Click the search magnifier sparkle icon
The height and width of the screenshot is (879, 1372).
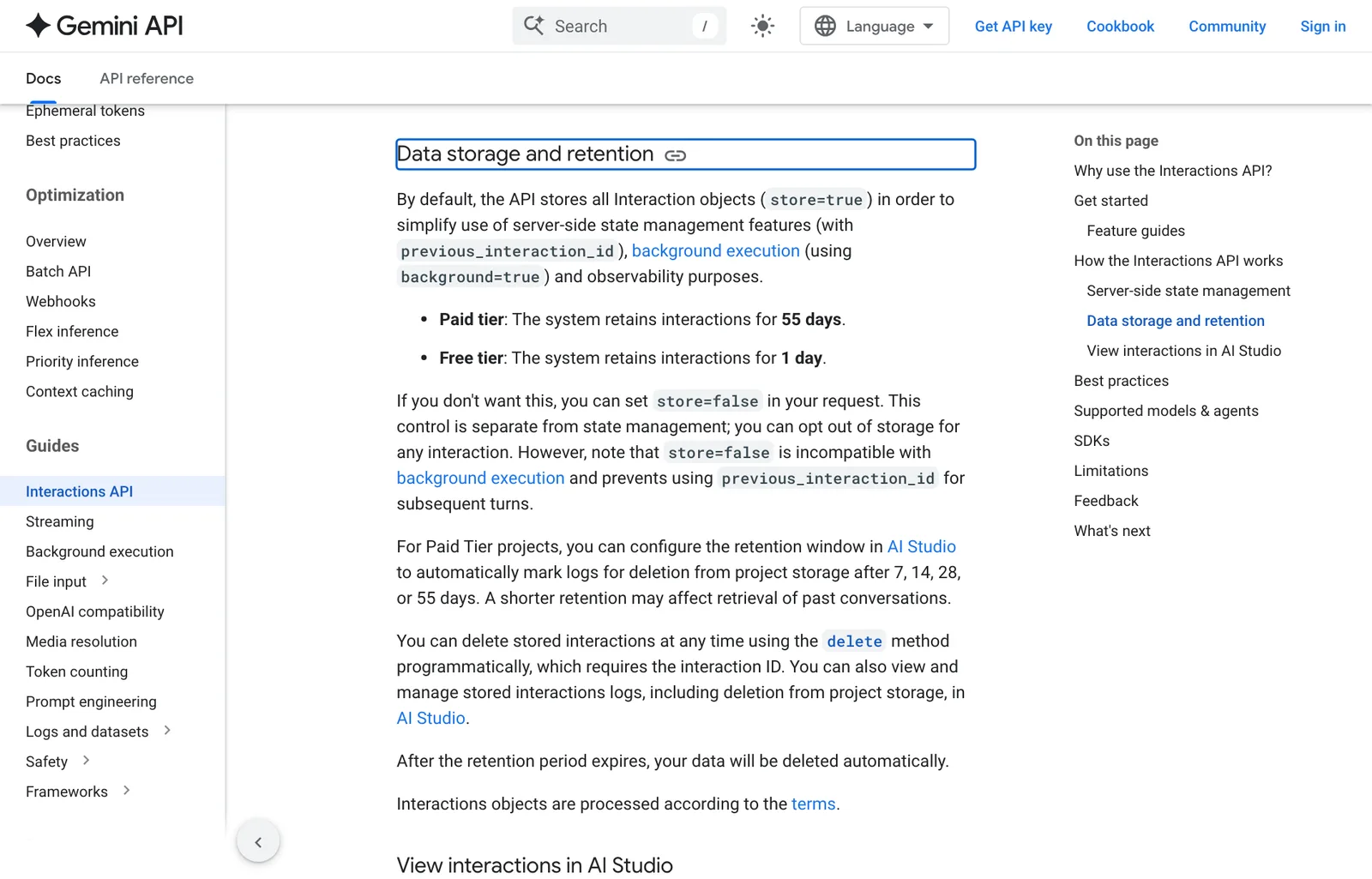pos(533,26)
